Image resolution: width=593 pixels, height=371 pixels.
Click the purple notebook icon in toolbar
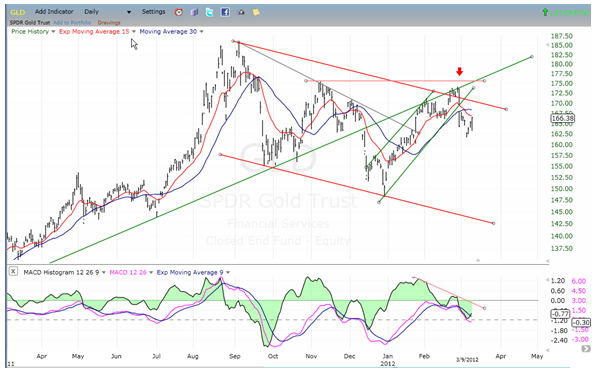[194, 12]
